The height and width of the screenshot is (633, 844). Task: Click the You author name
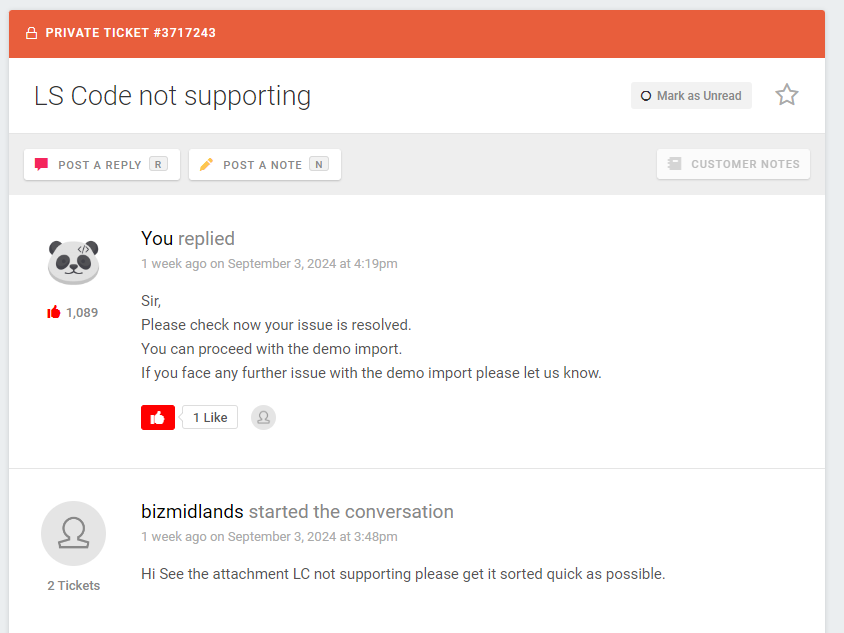pyautogui.click(x=157, y=238)
